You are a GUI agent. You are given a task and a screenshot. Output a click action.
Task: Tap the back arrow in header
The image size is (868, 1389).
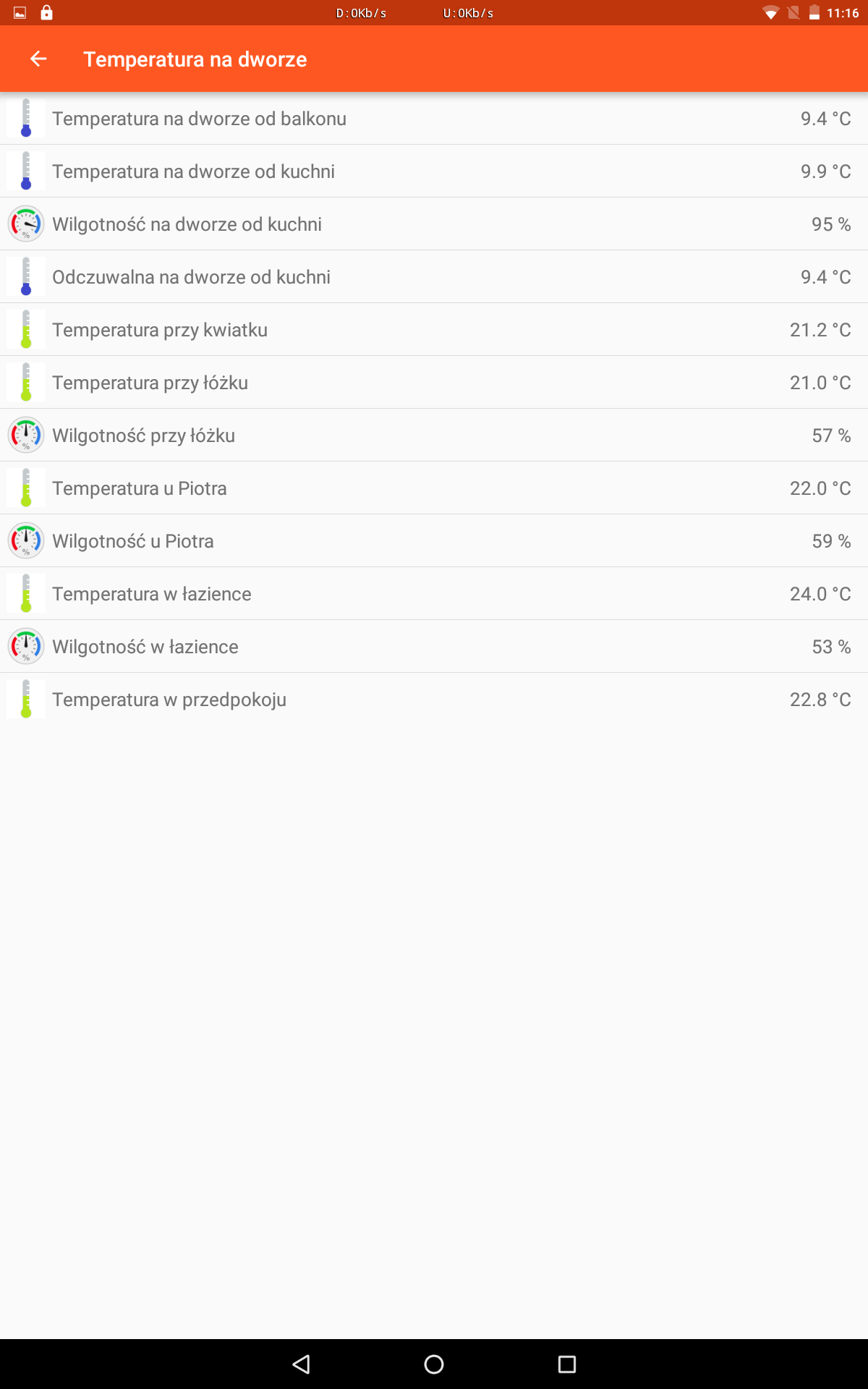(38, 59)
